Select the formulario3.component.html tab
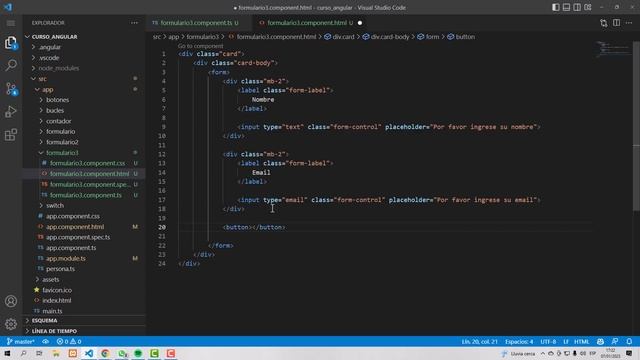Viewport: 640px width, 360px height. [x=306, y=23]
